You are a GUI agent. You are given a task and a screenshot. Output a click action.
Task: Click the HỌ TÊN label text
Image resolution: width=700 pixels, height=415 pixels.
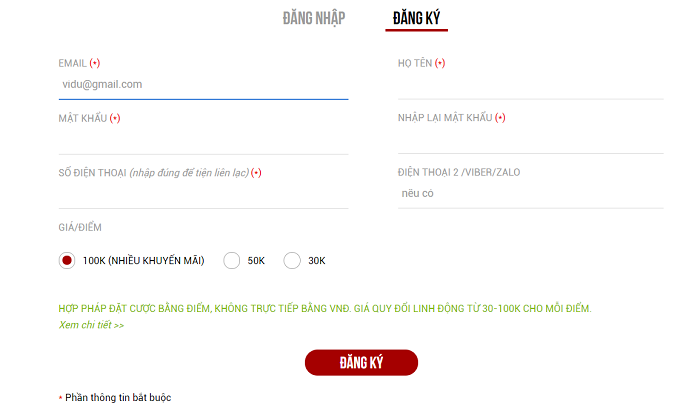(x=415, y=63)
